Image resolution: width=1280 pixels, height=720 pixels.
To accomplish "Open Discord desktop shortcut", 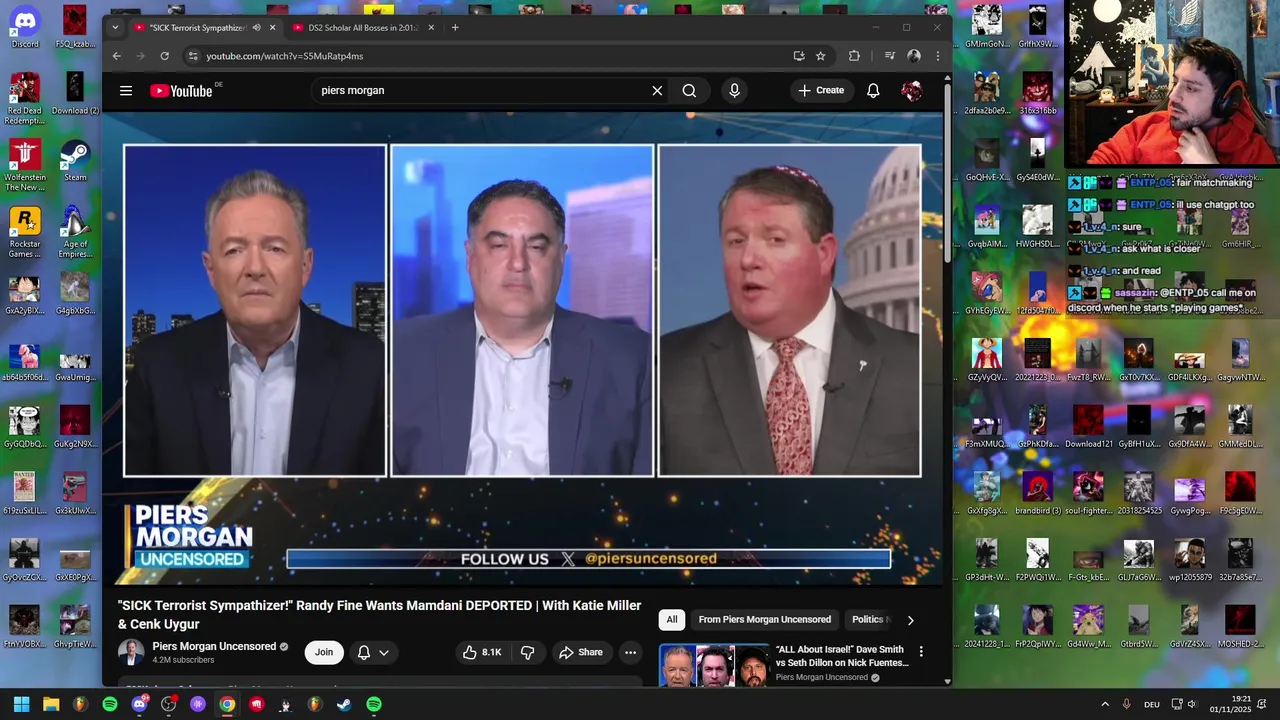I will point(25,26).
